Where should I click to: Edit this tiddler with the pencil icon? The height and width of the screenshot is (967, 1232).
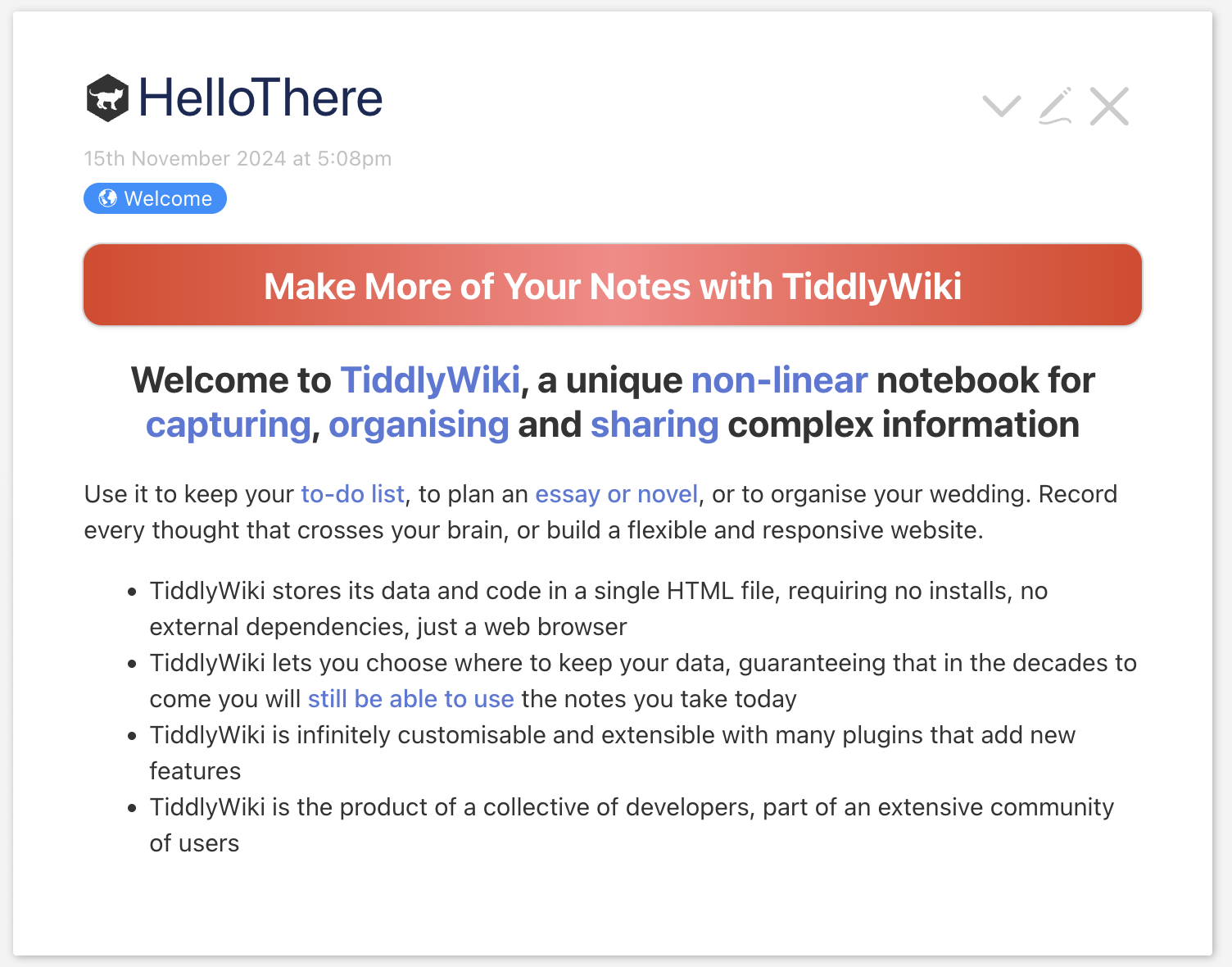pyautogui.click(x=1055, y=107)
